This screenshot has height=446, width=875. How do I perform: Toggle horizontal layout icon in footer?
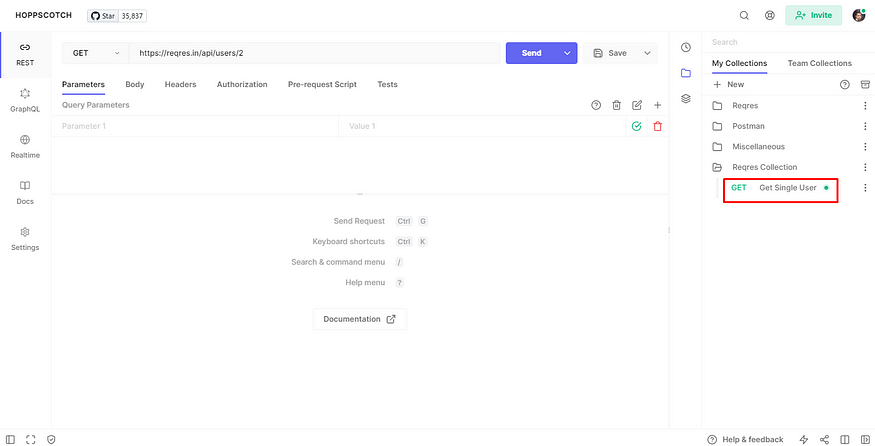(x=845, y=440)
